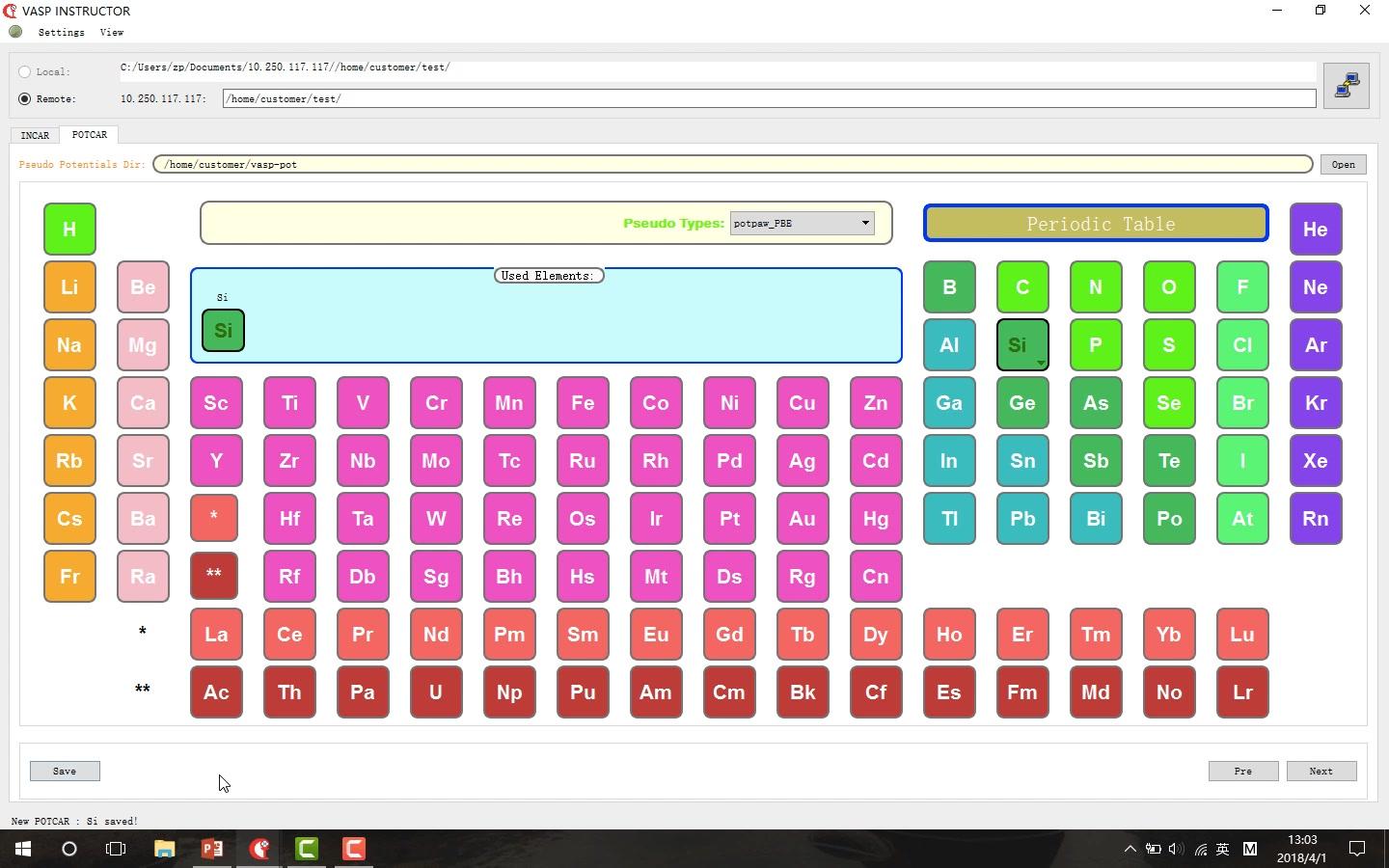1389x868 pixels.
Task: Choose the Zinc Zn element tile
Action: click(876, 403)
